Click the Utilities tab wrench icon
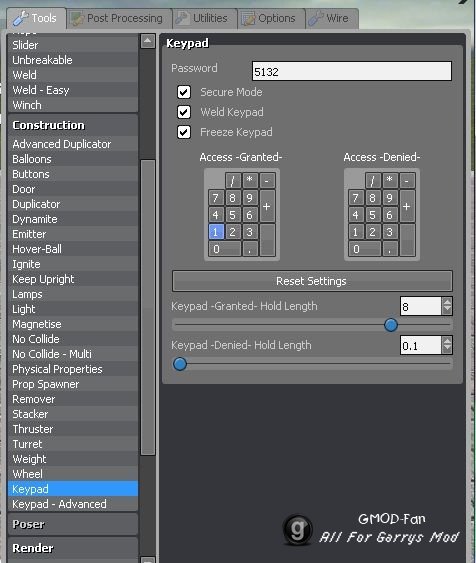 pos(182,18)
